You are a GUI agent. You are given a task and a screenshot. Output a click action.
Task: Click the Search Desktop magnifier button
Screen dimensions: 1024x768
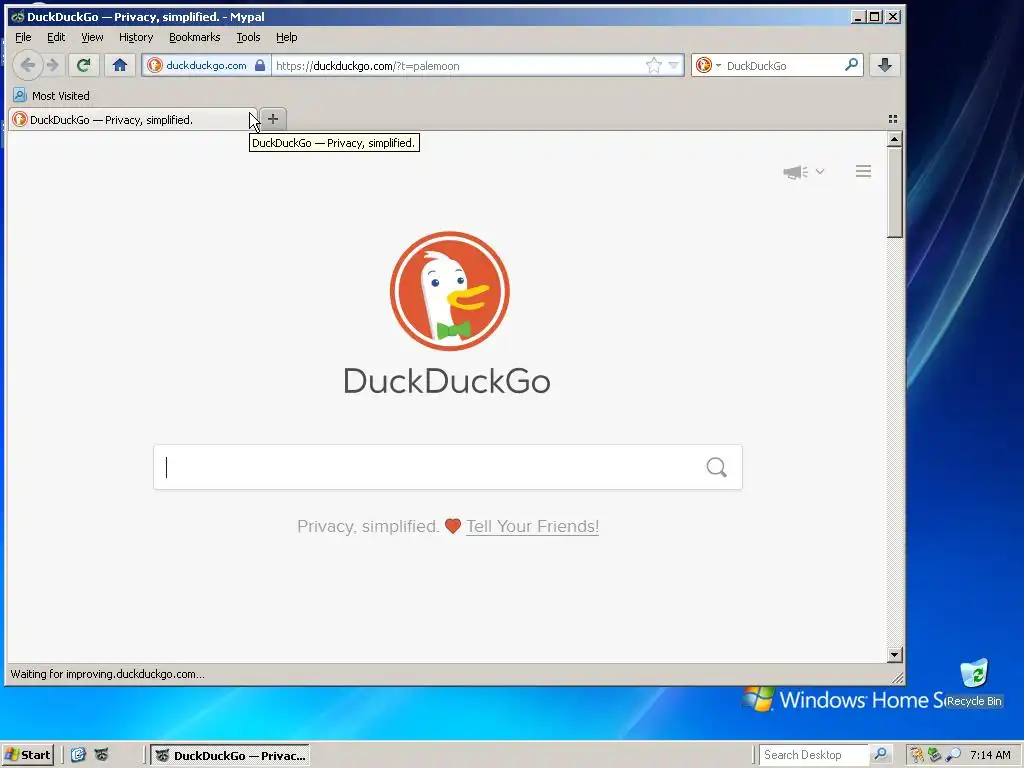click(880, 754)
